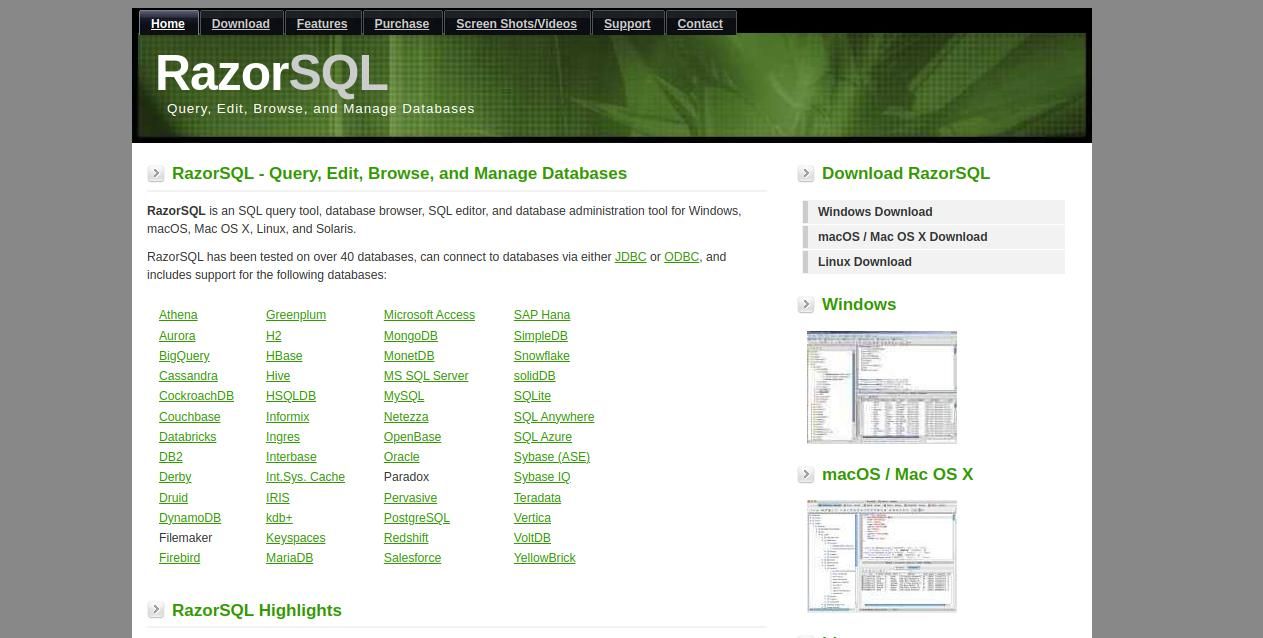Open the MS SQL Server link

(x=426, y=376)
